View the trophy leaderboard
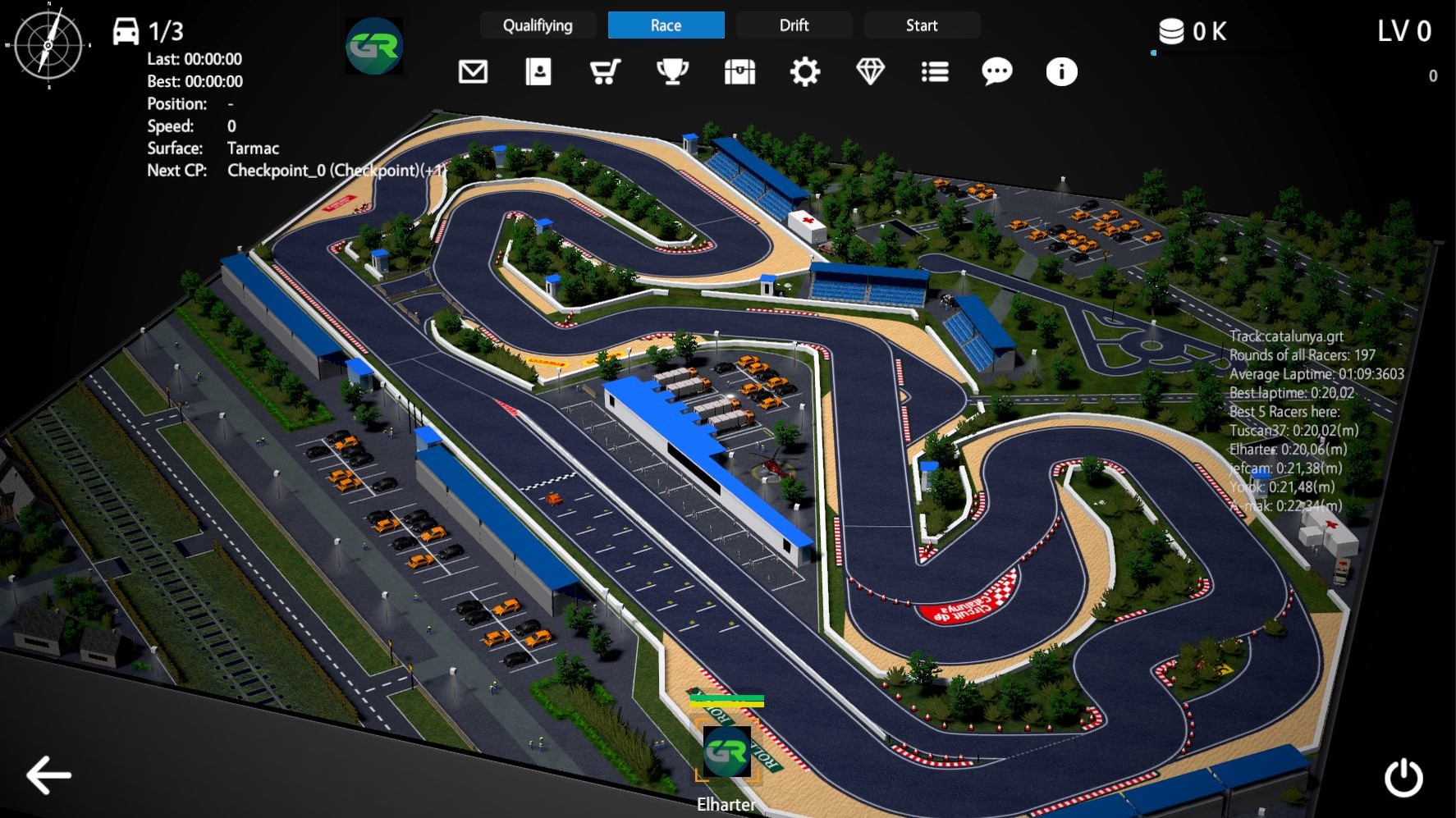 (671, 71)
